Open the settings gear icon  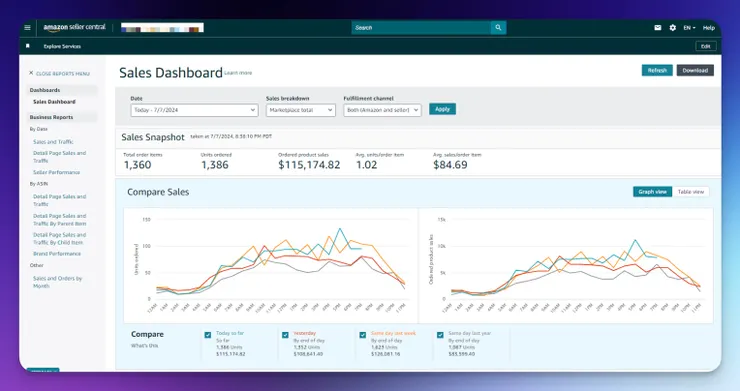click(673, 28)
